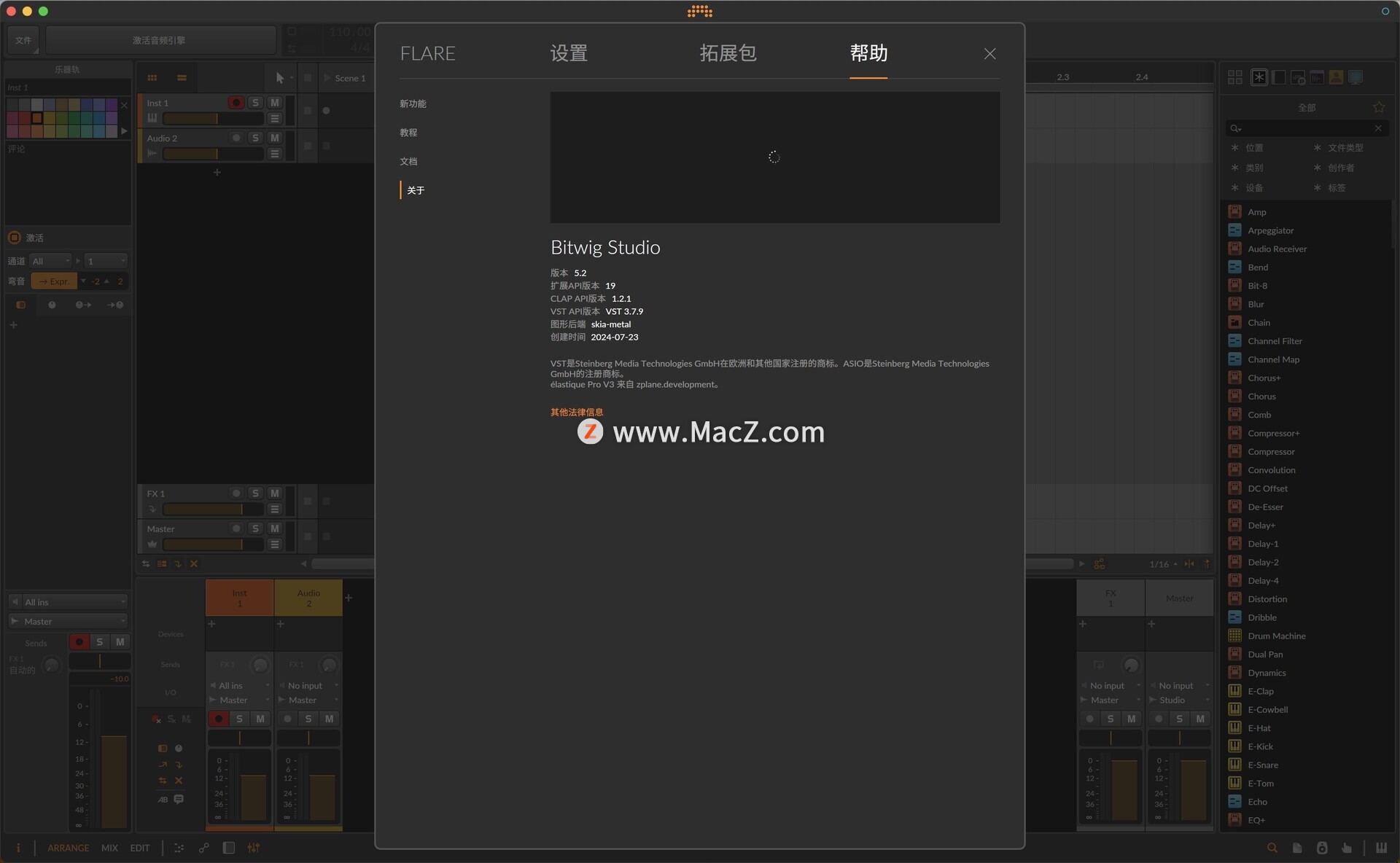Open the mixer panel icon in footer
Viewport: 1400px width, 863px height.
tap(253, 848)
